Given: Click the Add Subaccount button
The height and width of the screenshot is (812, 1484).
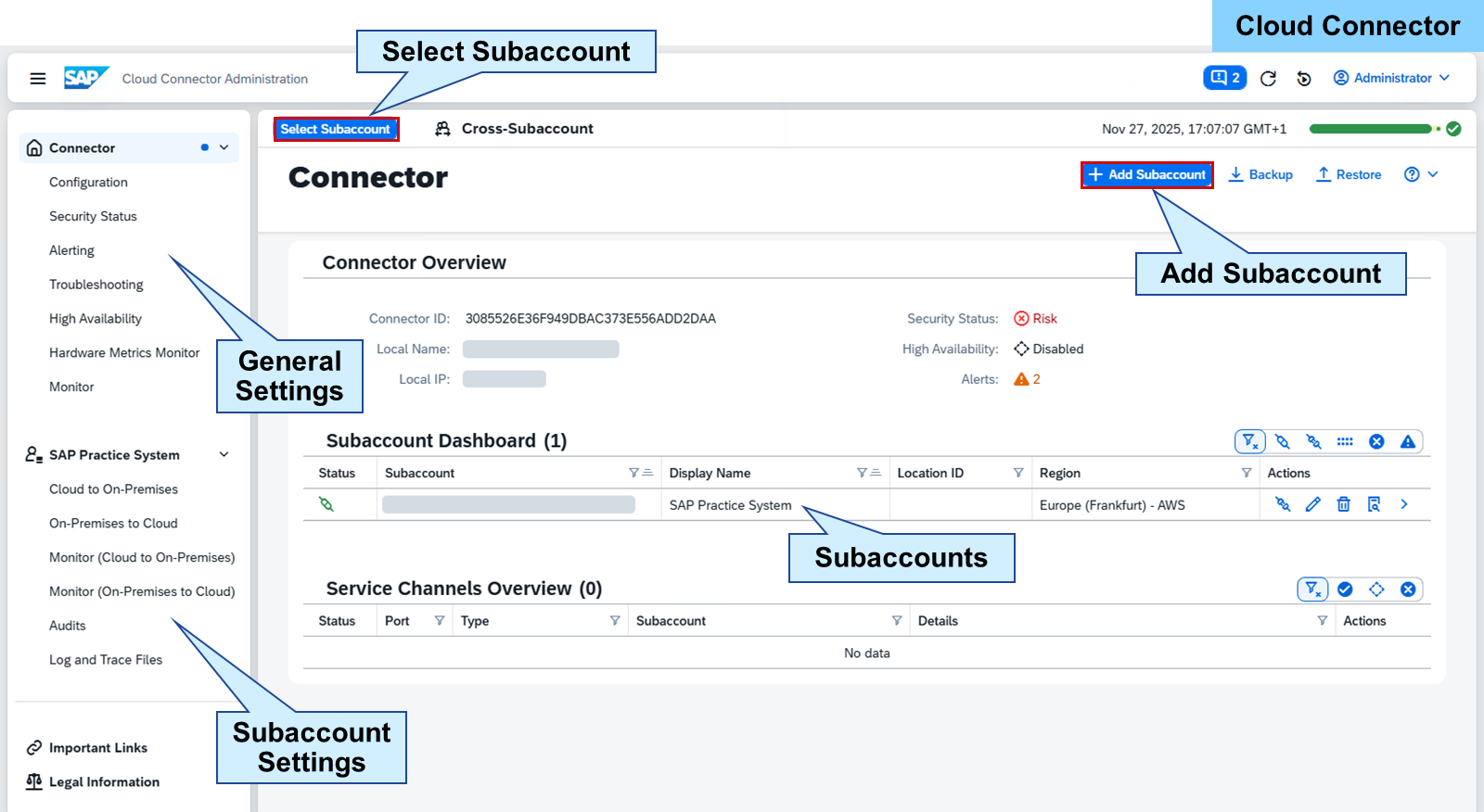Looking at the screenshot, I should click(x=1147, y=174).
